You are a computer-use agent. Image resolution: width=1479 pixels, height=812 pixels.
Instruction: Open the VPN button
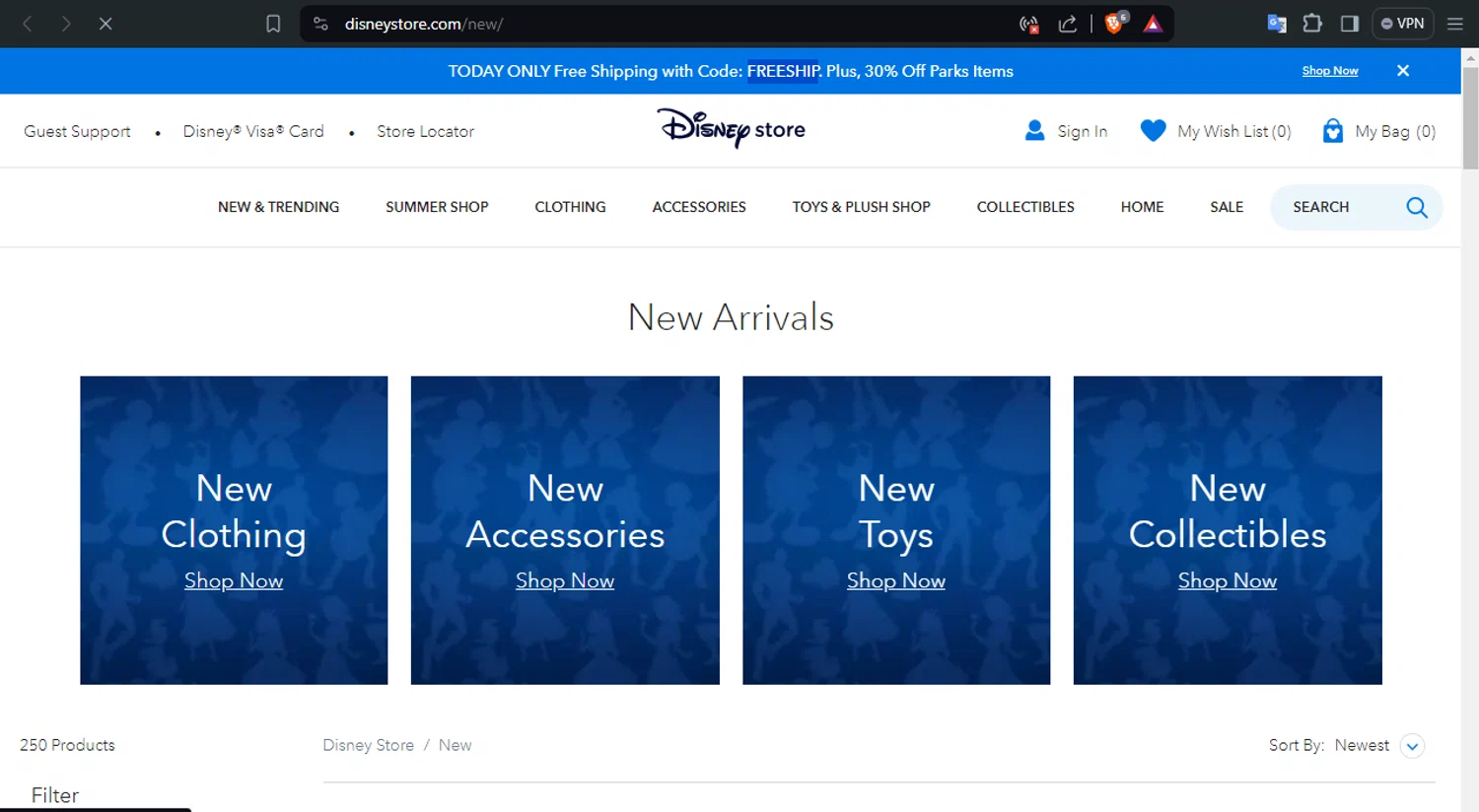[1402, 24]
